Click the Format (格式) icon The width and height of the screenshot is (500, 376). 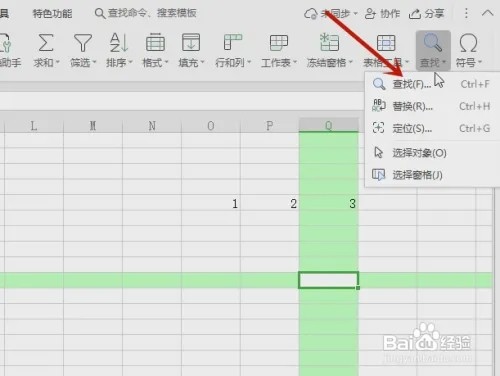pyautogui.click(x=155, y=43)
